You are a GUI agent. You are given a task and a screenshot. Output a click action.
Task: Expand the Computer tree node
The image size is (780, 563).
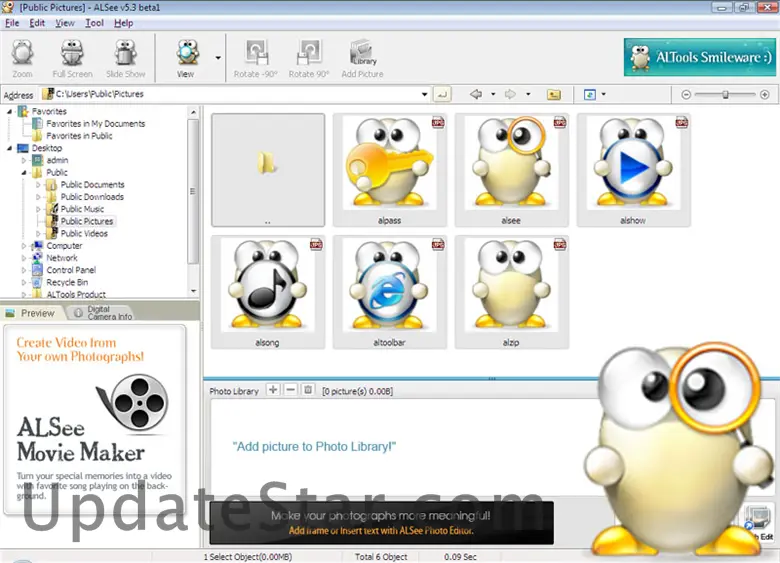click(23, 245)
